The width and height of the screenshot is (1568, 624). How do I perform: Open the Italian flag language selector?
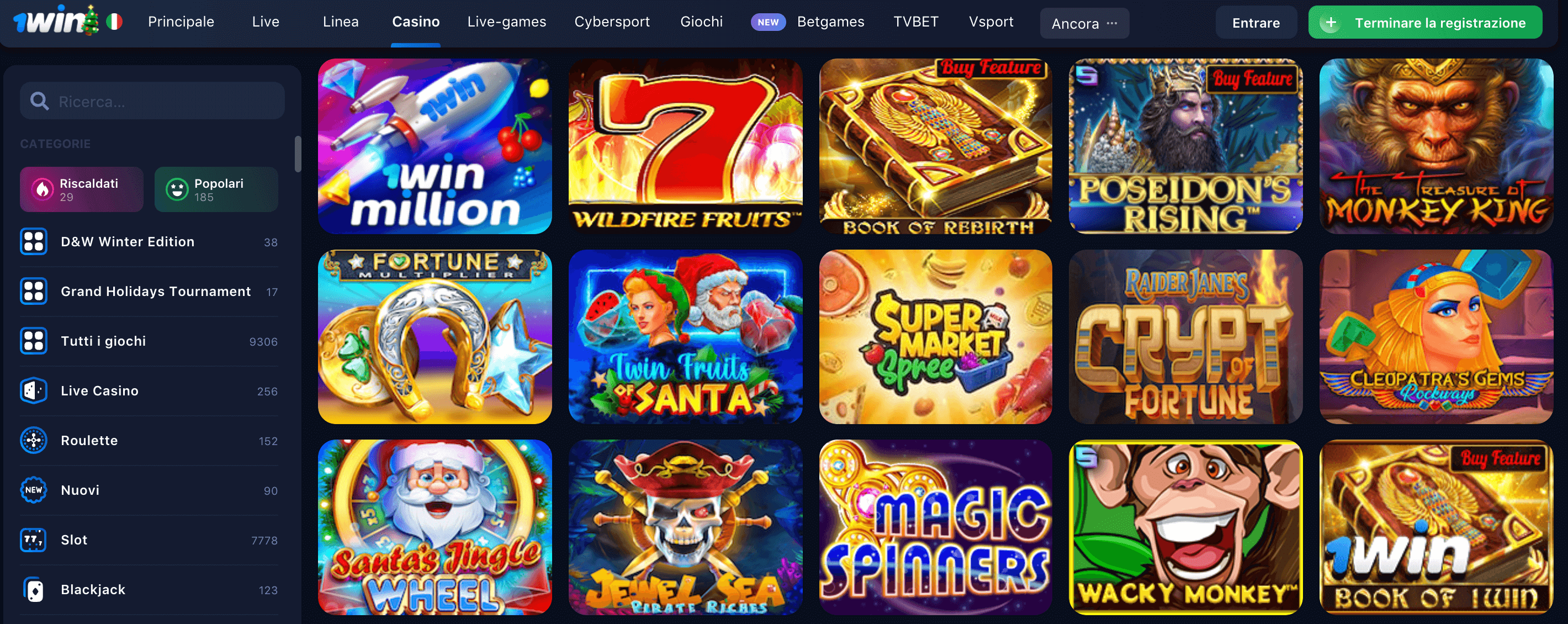click(x=114, y=22)
